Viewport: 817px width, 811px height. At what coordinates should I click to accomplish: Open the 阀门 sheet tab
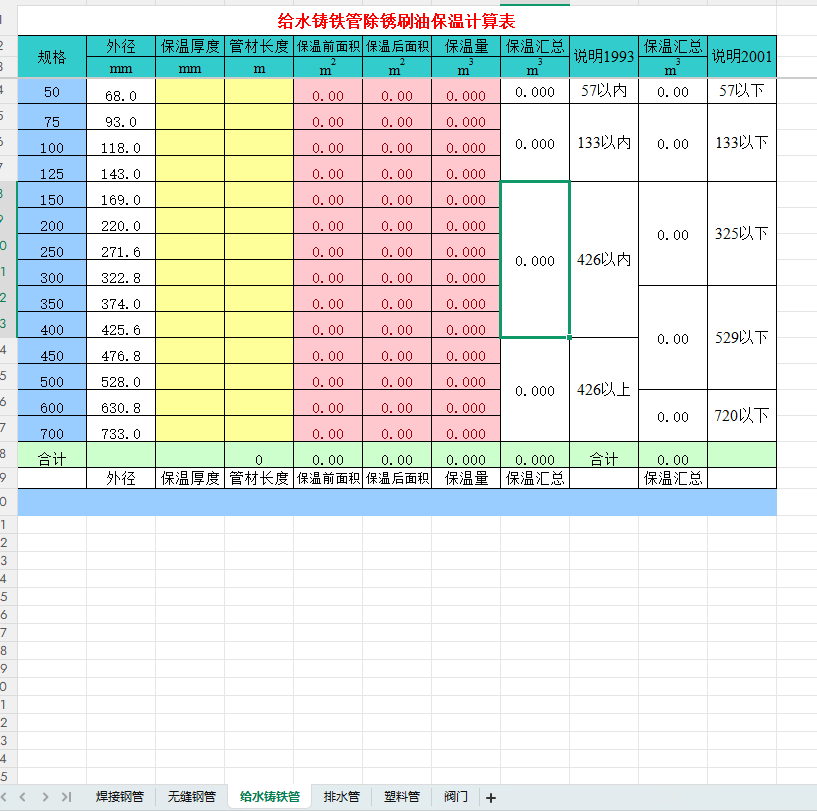[x=455, y=797]
